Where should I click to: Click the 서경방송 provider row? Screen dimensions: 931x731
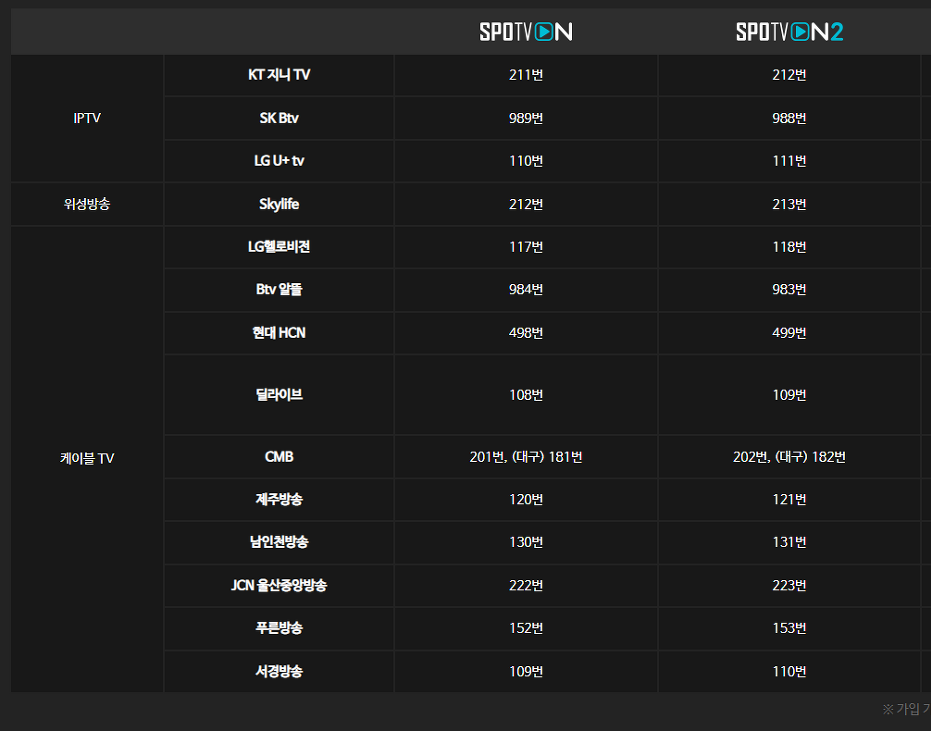(278, 671)
